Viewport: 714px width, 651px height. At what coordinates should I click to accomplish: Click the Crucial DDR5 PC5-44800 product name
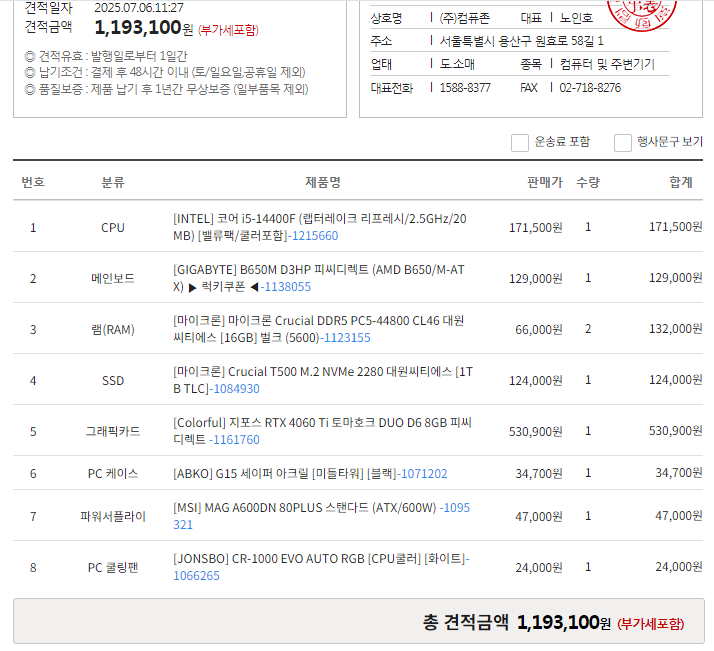point(319,329)
